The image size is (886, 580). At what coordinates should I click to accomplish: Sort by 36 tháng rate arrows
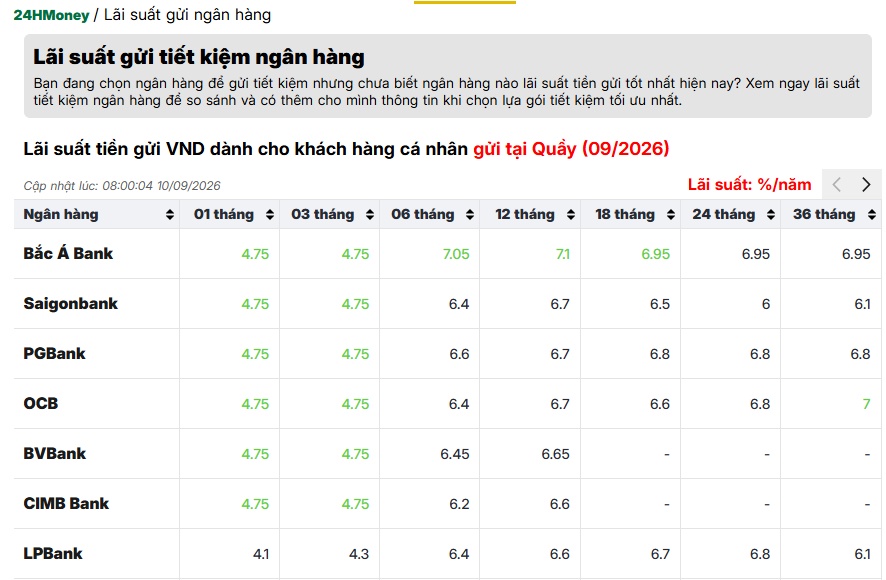(872, 215)
